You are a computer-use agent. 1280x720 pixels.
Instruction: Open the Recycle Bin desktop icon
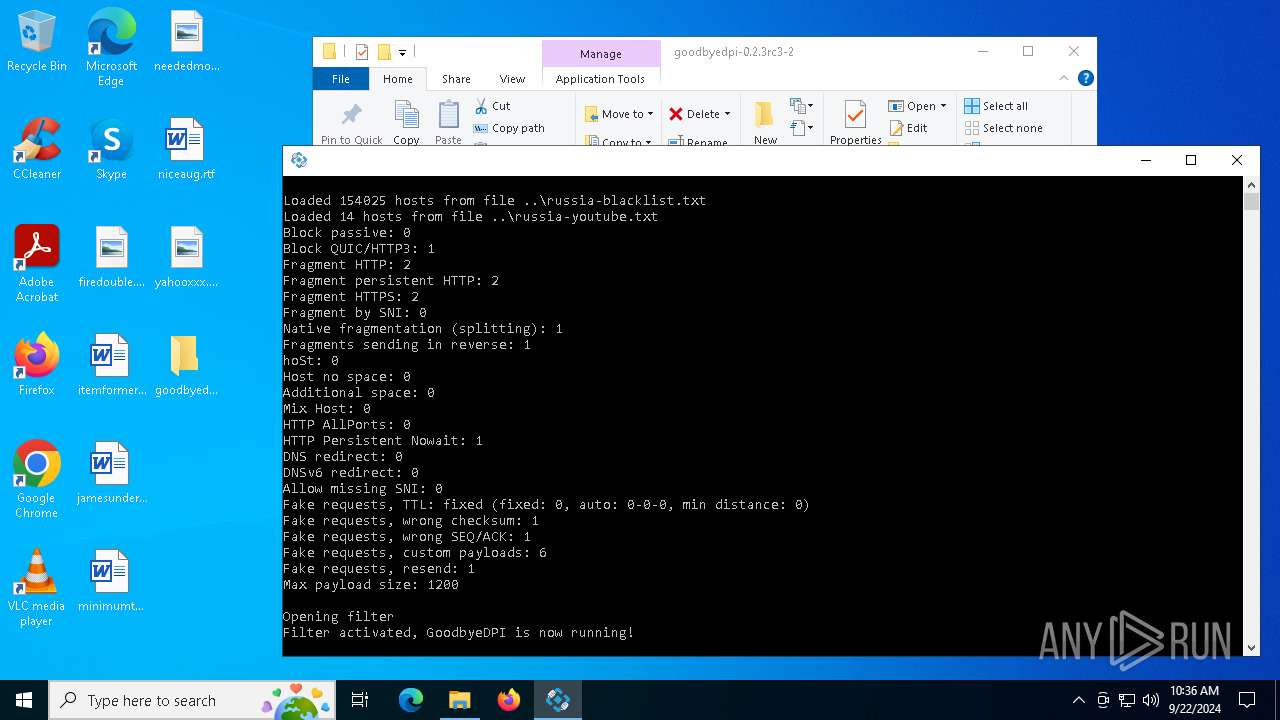(37, 42)
